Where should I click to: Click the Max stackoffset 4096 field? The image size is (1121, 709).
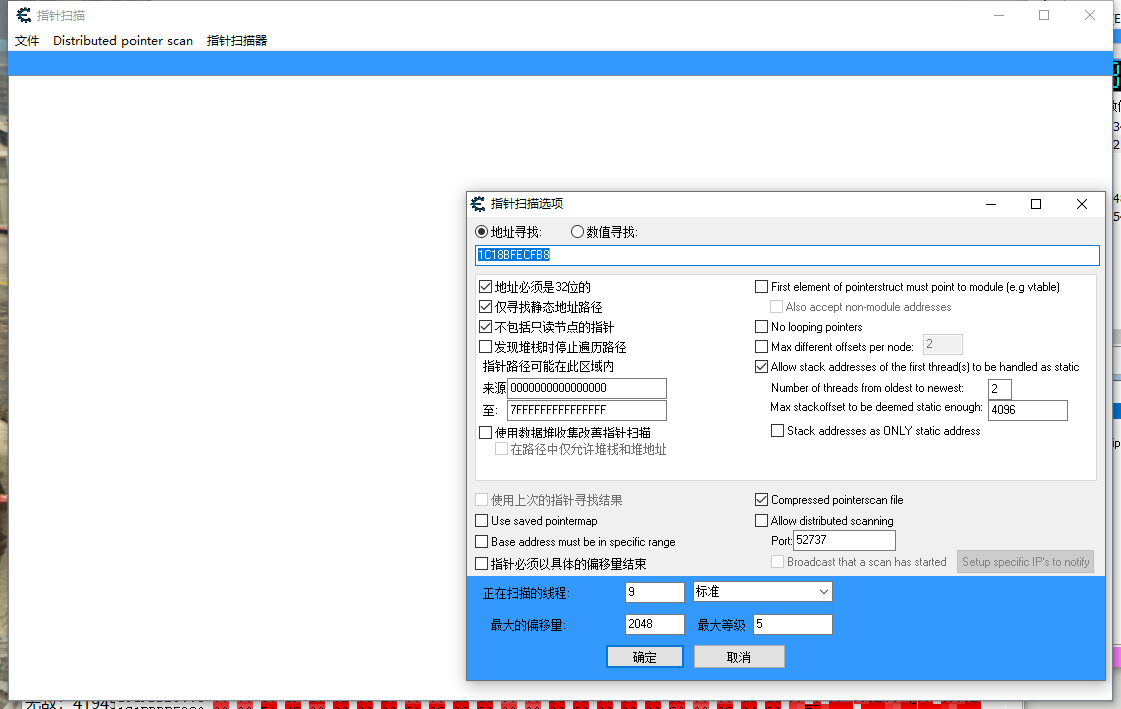point(1027,410)
